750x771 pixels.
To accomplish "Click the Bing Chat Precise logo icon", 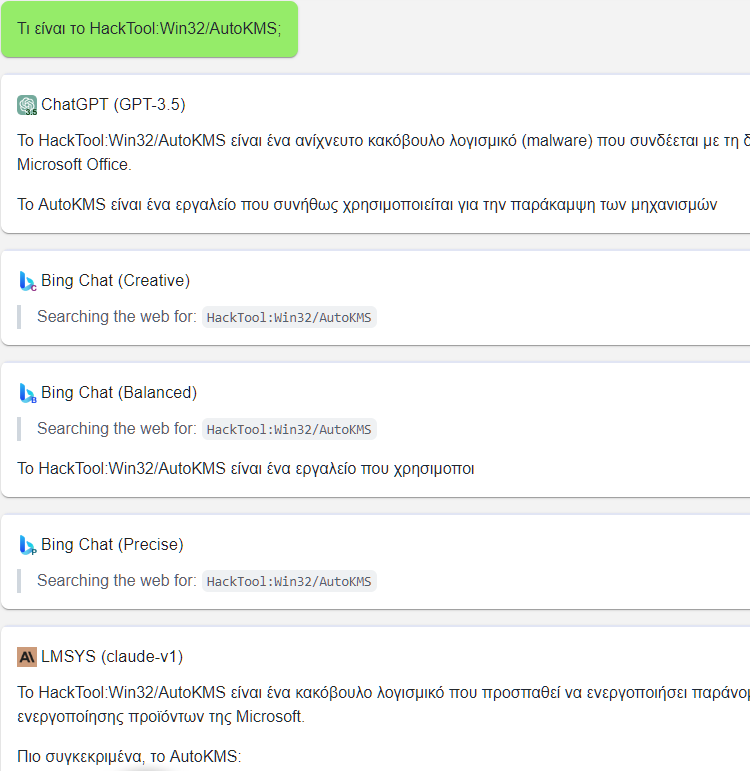I will click(27, 545).
